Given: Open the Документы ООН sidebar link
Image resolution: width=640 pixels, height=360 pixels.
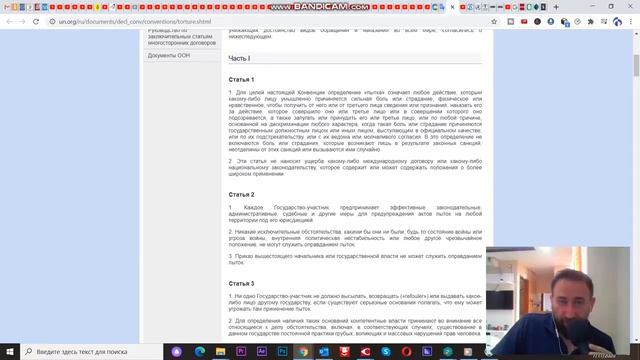Looking at the screenshot, I should 169,55.
